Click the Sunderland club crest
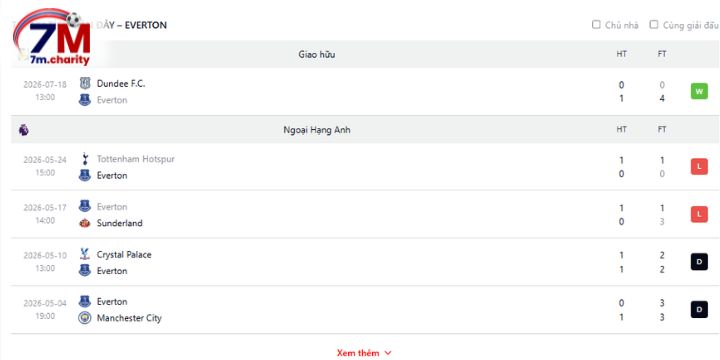720x360 pixels. tap(85, 223)
